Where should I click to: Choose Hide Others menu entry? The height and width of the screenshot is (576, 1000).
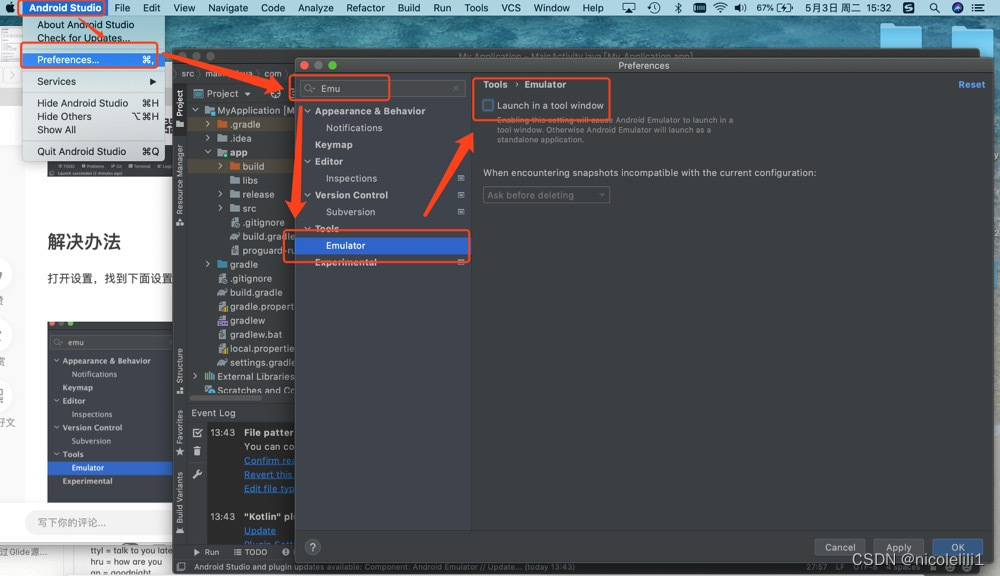pyautogui.click(x=92, y=116)
